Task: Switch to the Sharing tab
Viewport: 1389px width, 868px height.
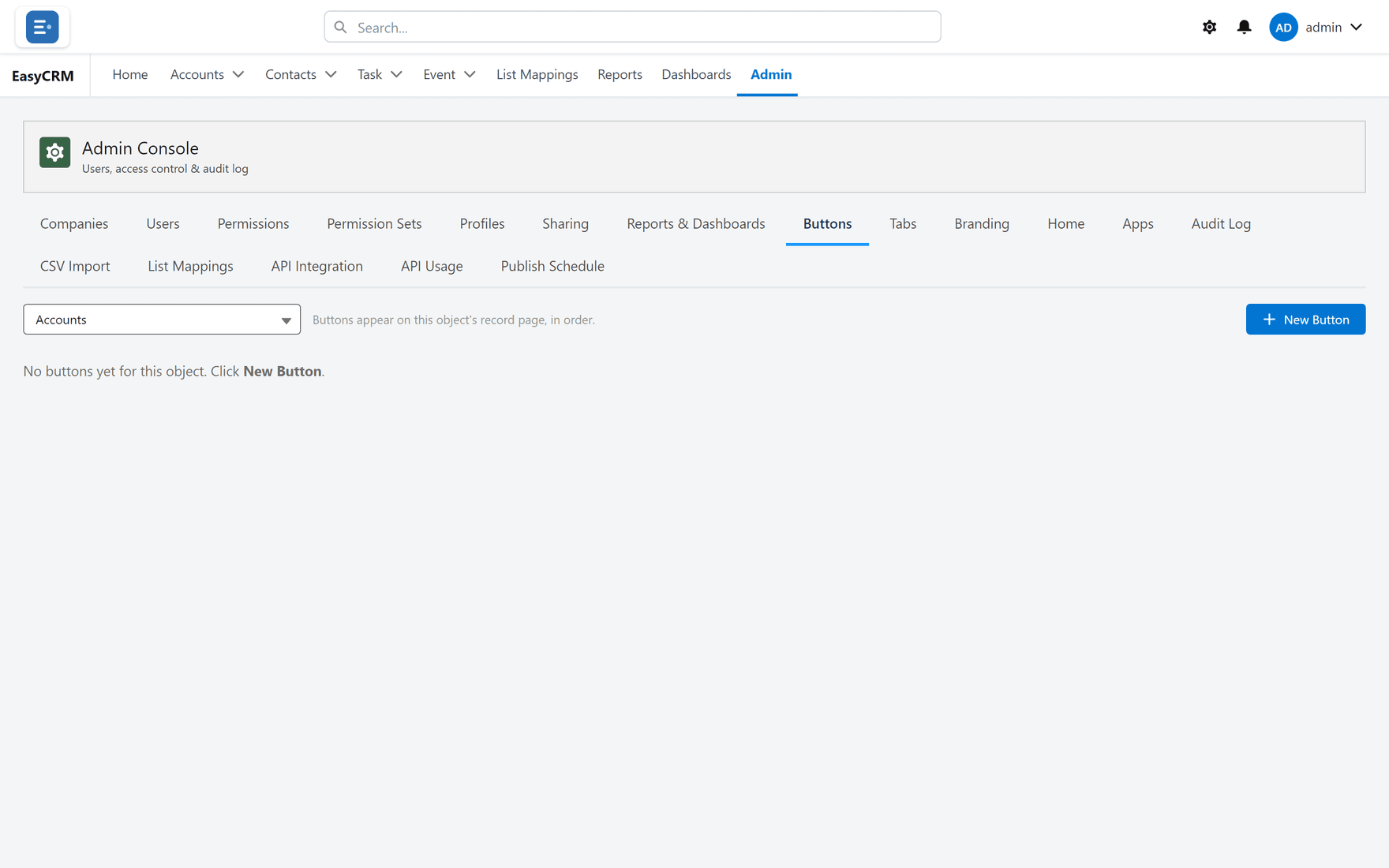Action: [566, 223]
